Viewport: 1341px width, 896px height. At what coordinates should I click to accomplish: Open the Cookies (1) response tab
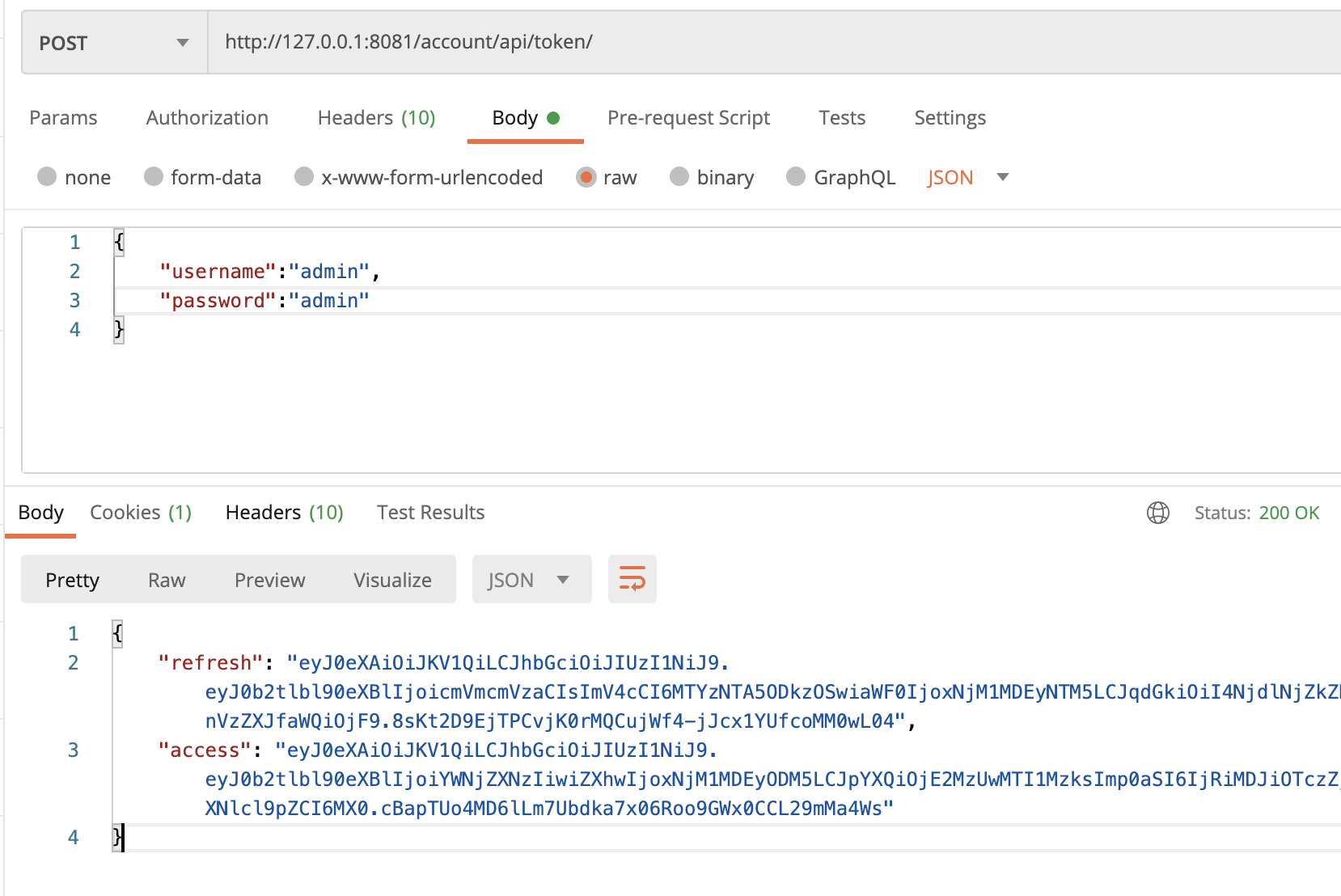pyautogui.click(x=141, y=513)
